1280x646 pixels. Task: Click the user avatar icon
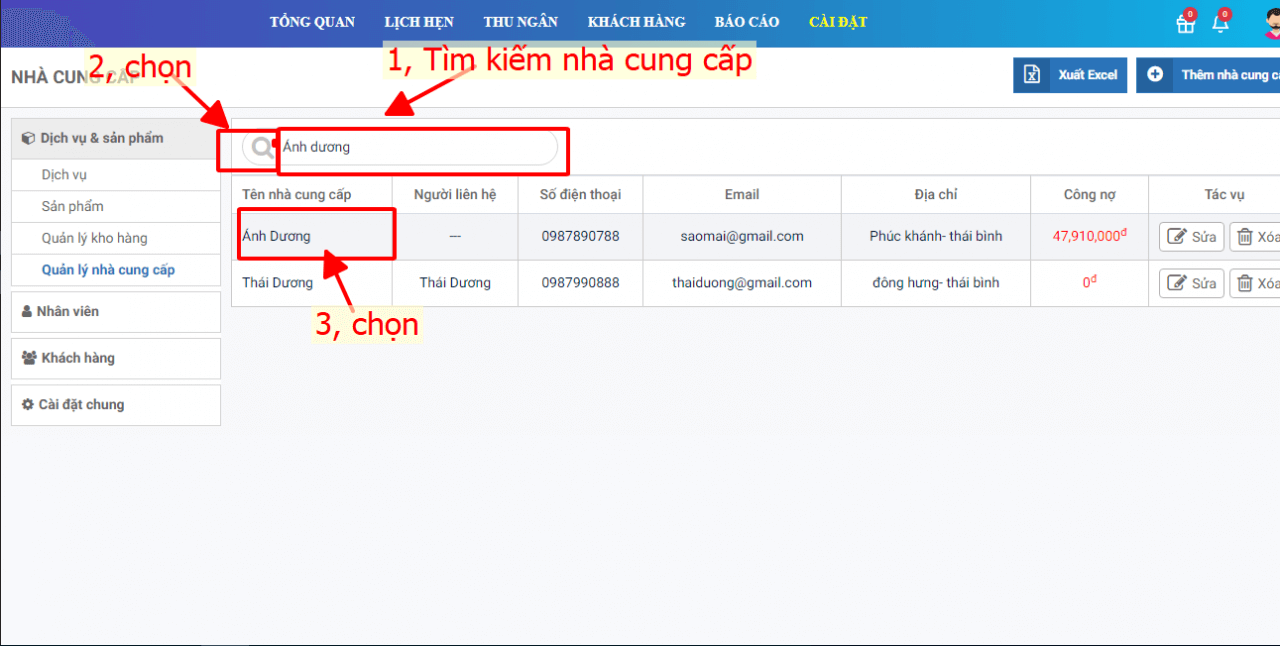coord(1268,24)
